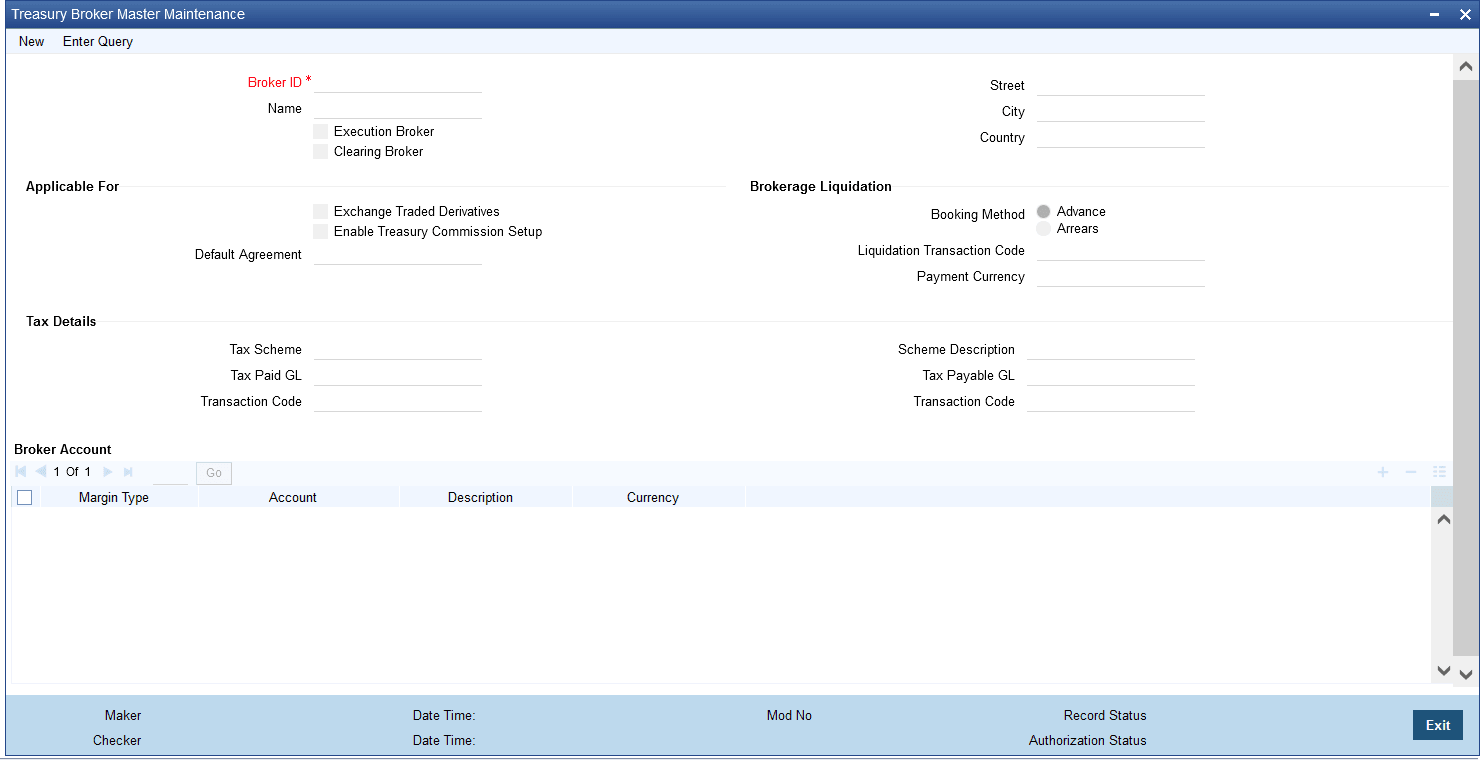Viewport: 1480px width, 760px height.
Task: Focus Transaction Code field below Tax Payable GL
Action: tap(1111, 401)
